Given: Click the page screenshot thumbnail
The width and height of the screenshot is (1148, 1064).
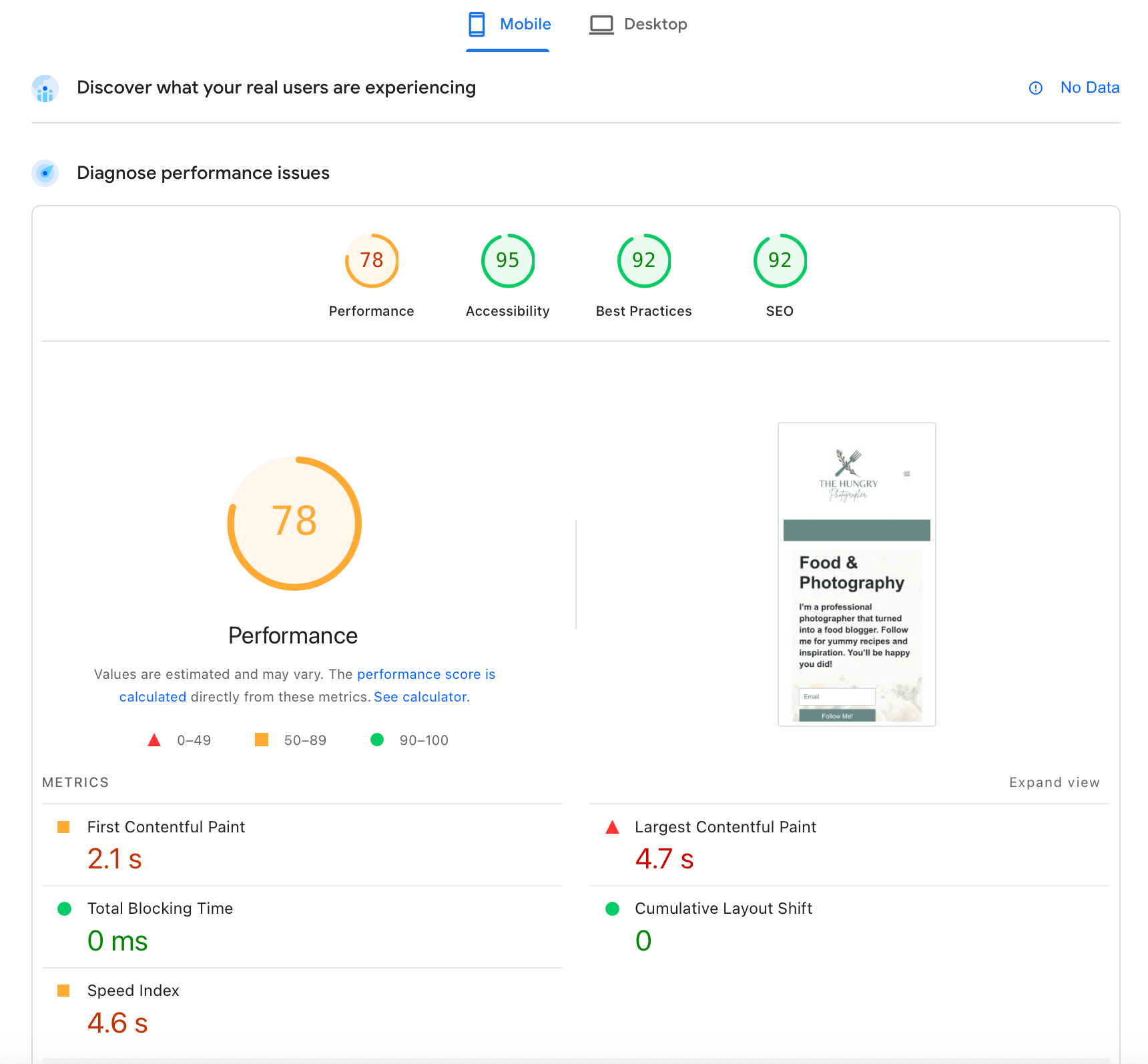Looking at the screenshot, I should 856,574.
